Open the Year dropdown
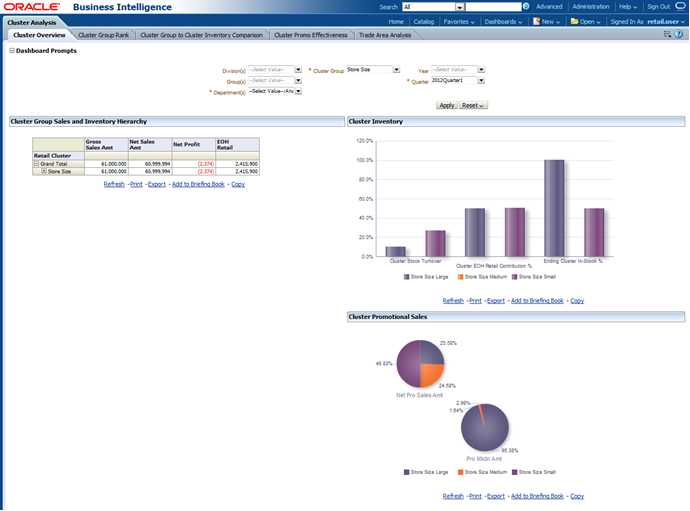This screenshot has width=690, height=511. [x=481, y=70]
